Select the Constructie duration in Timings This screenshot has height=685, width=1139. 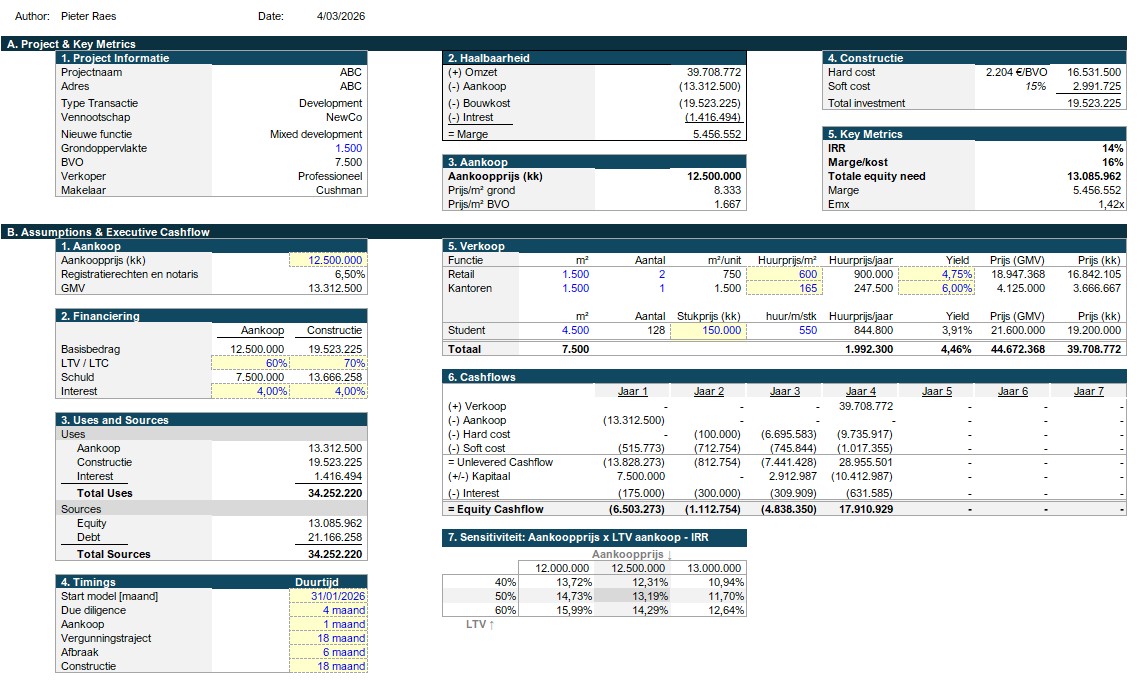click(x=328, y=666)
